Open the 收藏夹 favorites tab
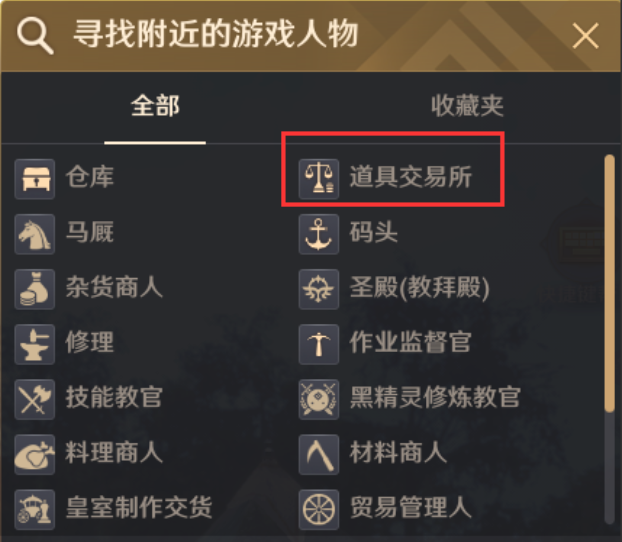This screenshot has height=542, width=622. click(x=467, y=105)
